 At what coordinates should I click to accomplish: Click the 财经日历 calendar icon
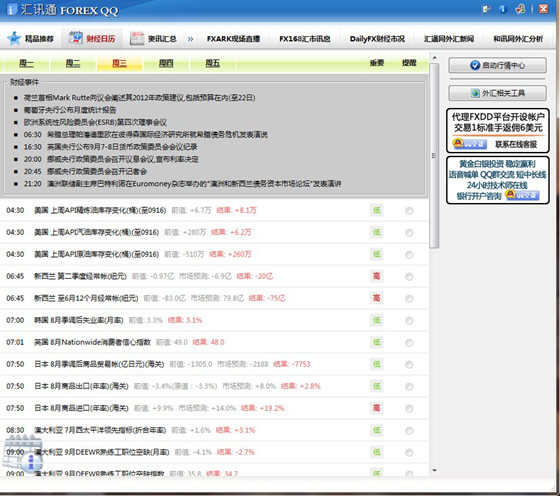(x=75, y=38)
